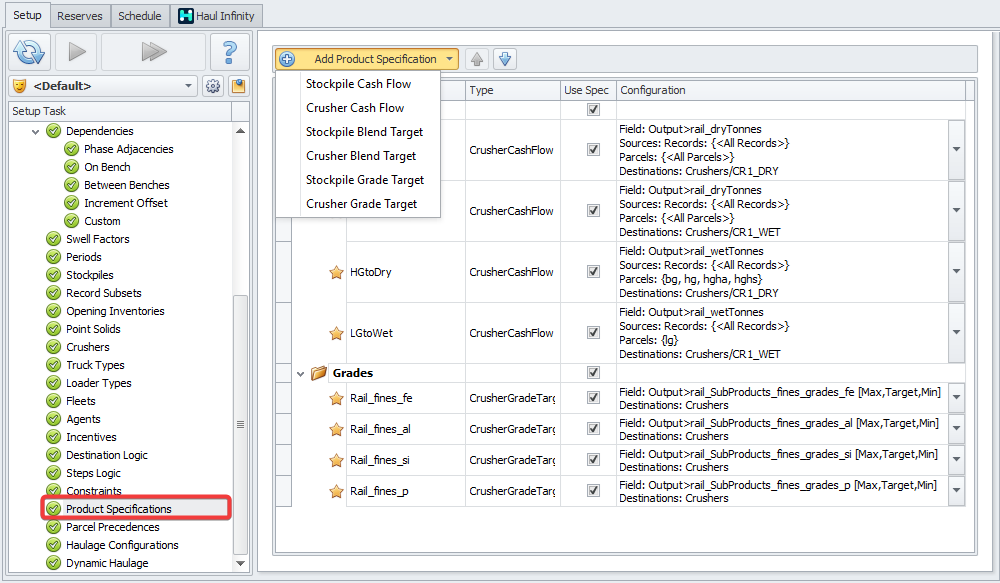
Task: Click the Add Product Specification button
Action: [x=367, y=60]
